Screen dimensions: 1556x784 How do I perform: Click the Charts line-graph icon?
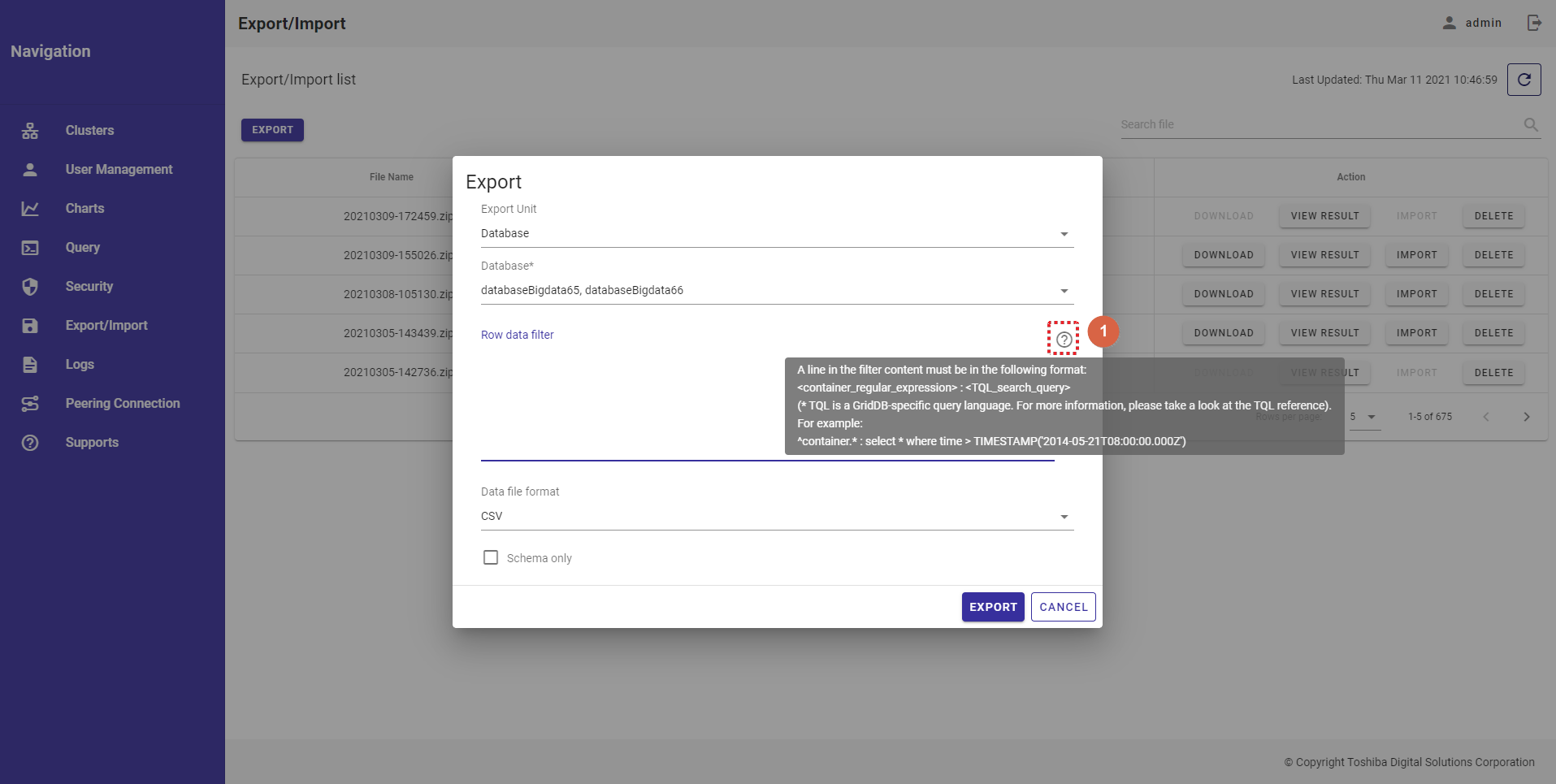(30, 208)
